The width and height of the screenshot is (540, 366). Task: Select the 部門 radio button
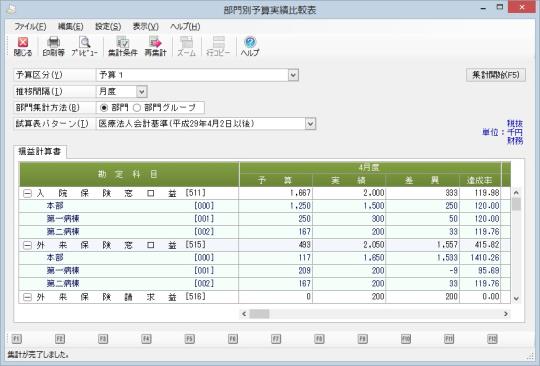pyautogui.click(x=104, y=108)
